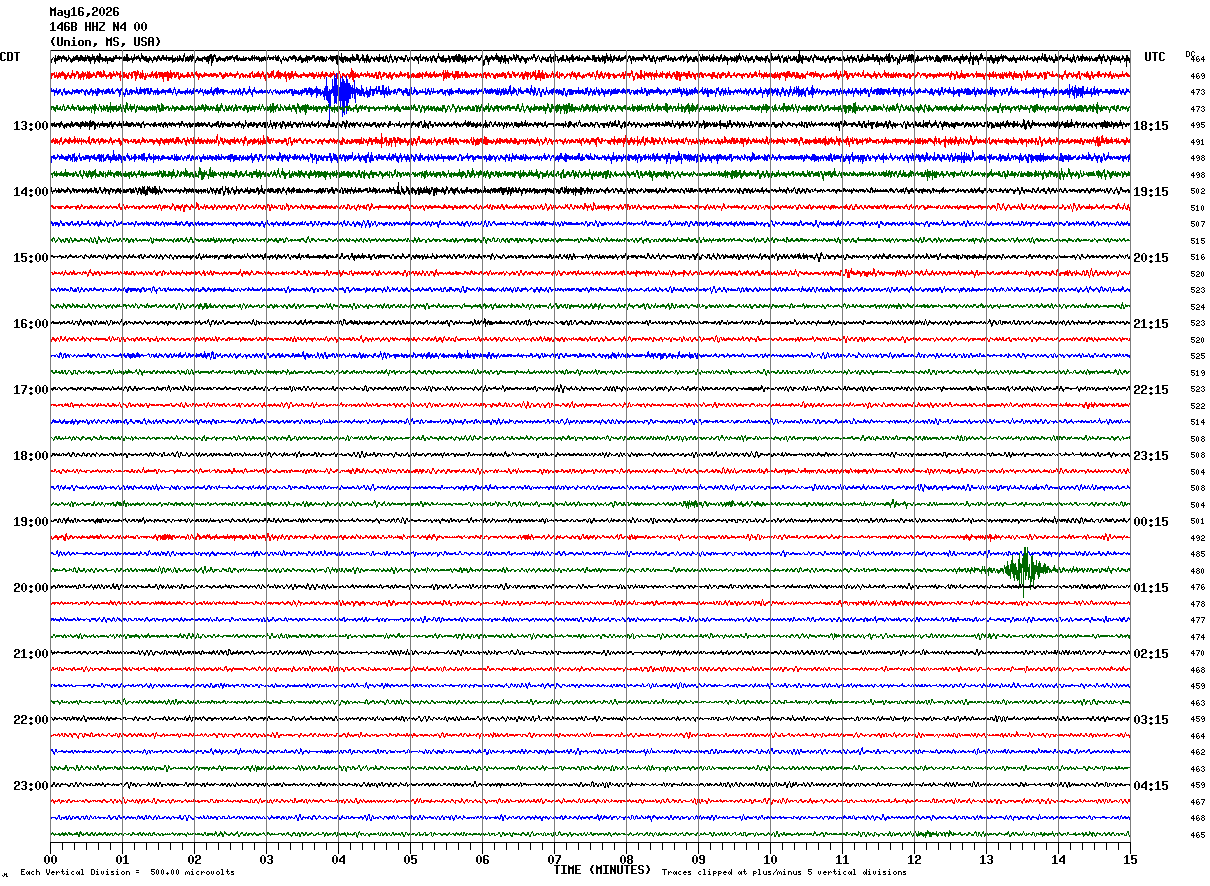Click the (Union, MS, USA) location text
The height and width of the screenshot is (886, 1210).
pyautogui.click(x=105, y=42)
